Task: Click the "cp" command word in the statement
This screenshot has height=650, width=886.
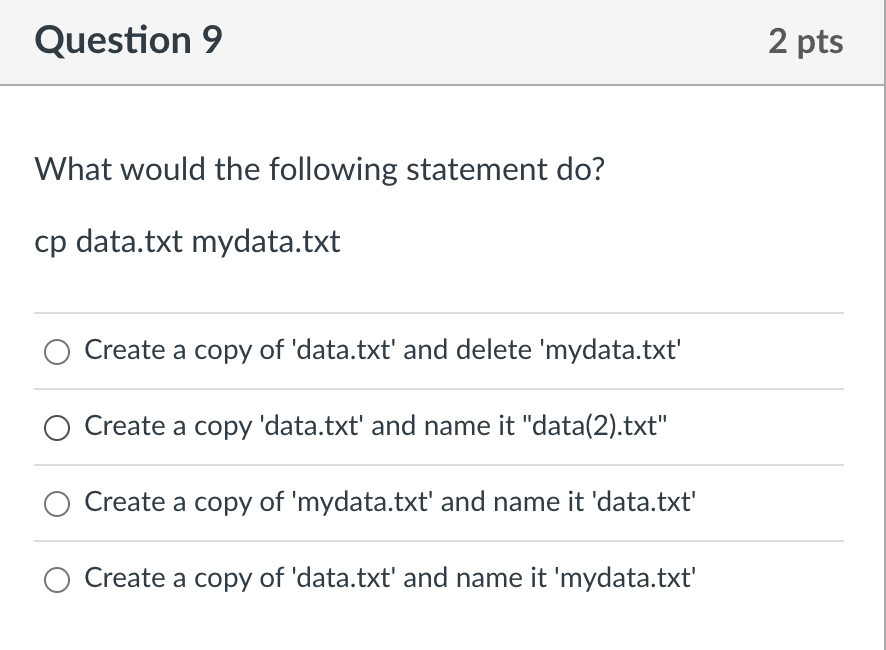Action: tap(50, 243)
